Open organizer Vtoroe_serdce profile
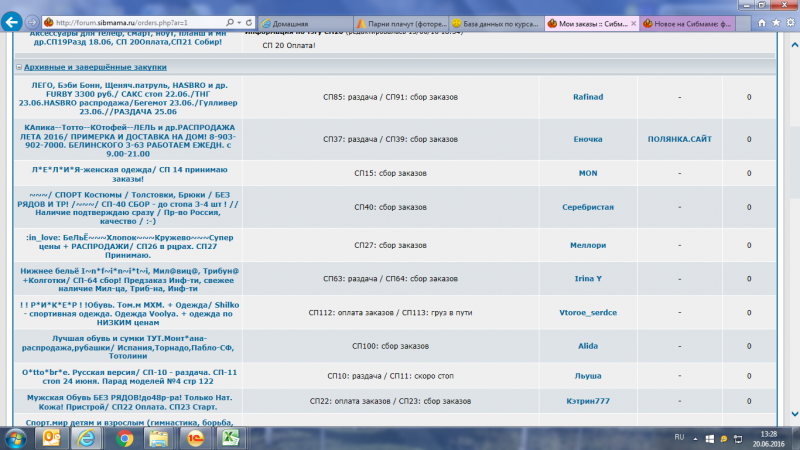This screenshot has width=800, height=450. (588, 312)
